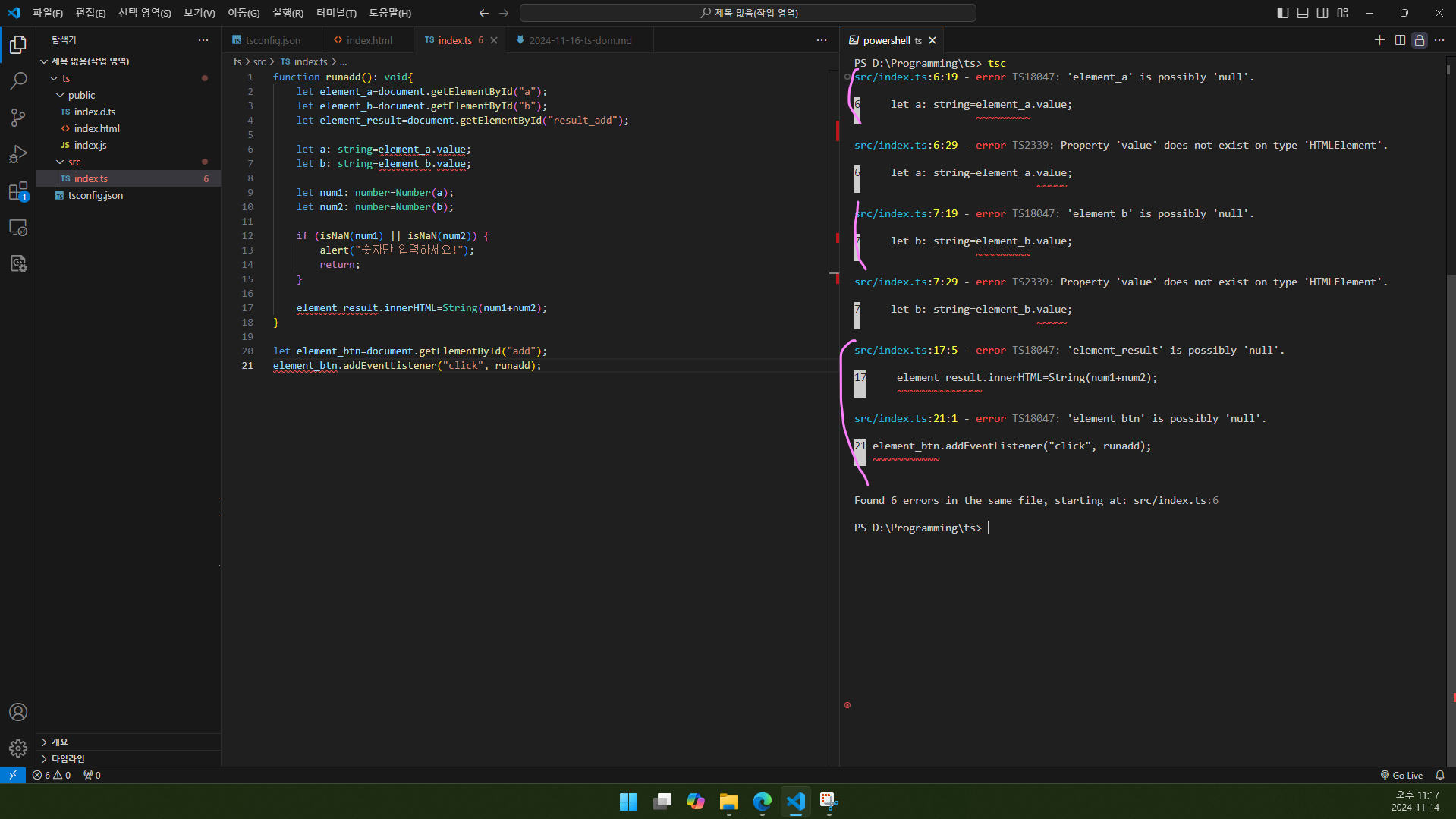This screenshot has width=1456, height=819.
Task: Toggle primary side bar visibility
Action: coord(1283,13)
